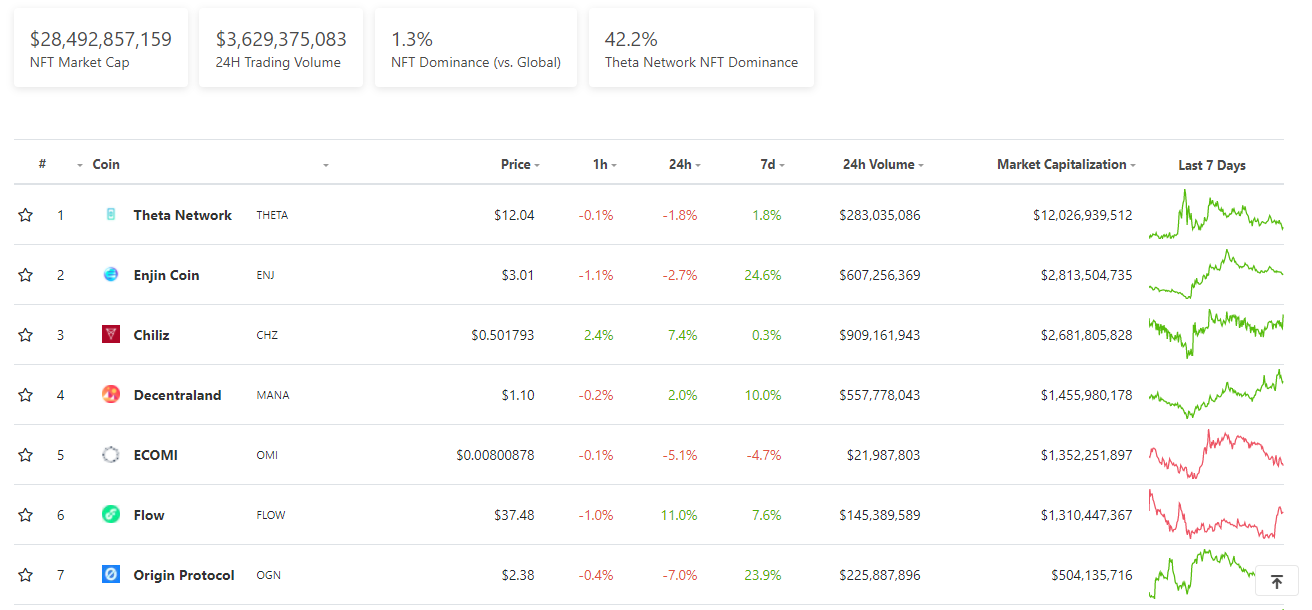Image resolution: width=1312 pixels, height=610 pixels.
Task: Click the OGN ticker symbol
Action: (268, 575)
